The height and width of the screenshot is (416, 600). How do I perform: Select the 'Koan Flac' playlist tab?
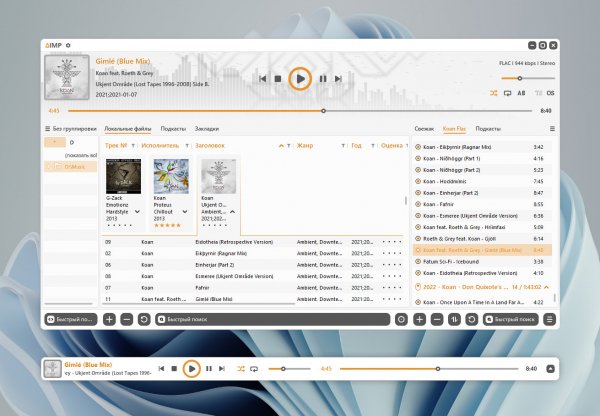pos(454,129)
